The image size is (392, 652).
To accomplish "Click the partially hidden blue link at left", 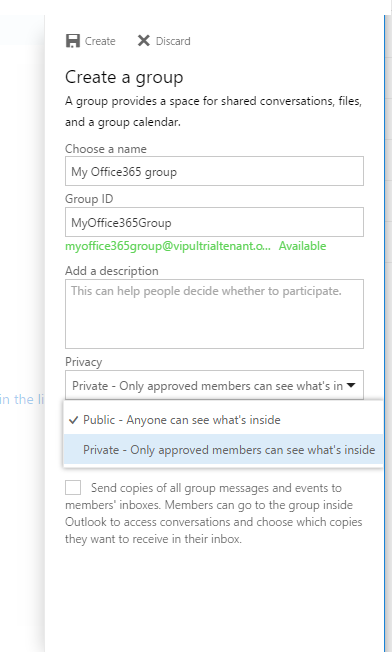I will pyautogui.click(x=22, y=399).
